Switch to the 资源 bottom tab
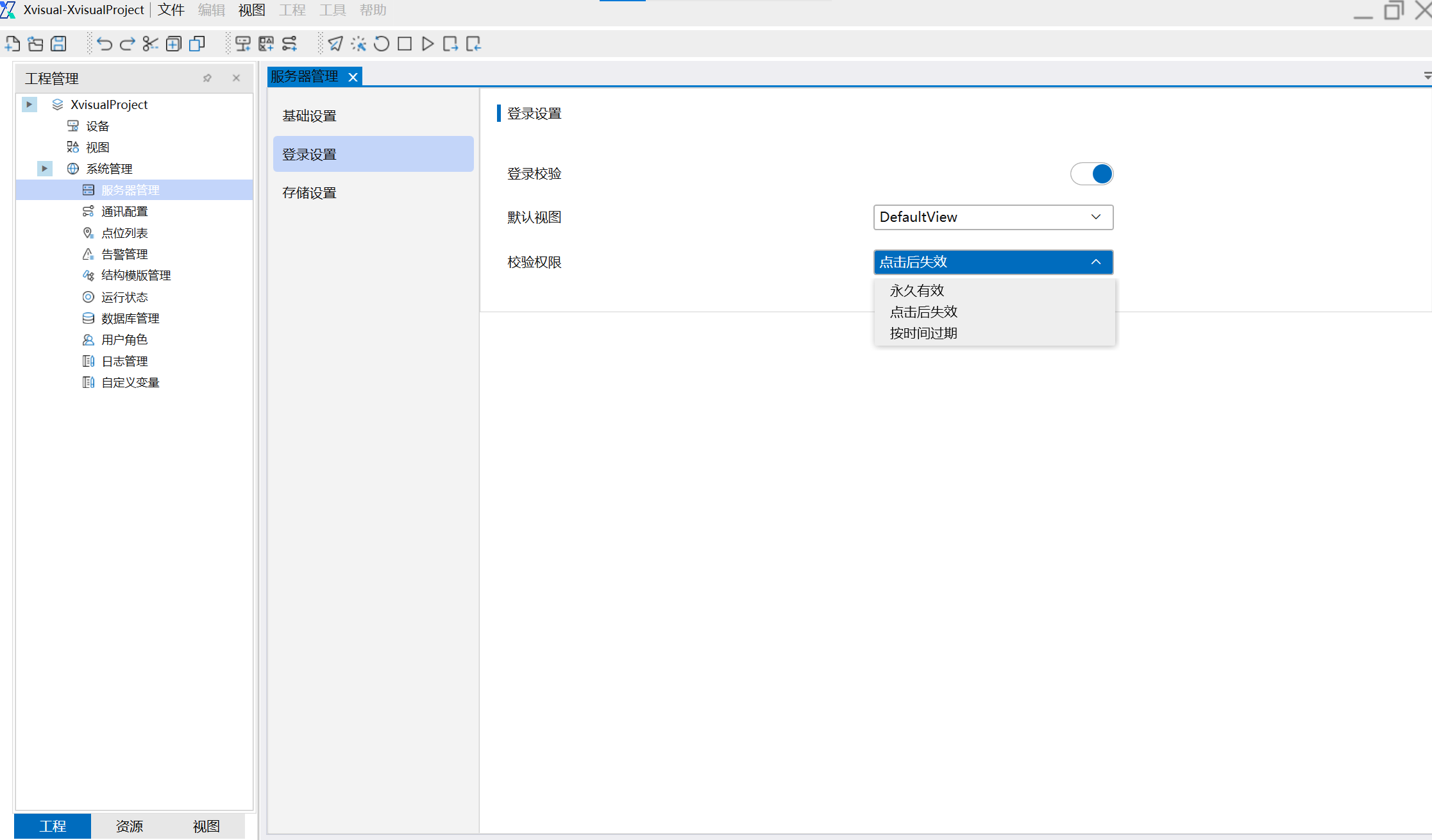 point(129,826)
